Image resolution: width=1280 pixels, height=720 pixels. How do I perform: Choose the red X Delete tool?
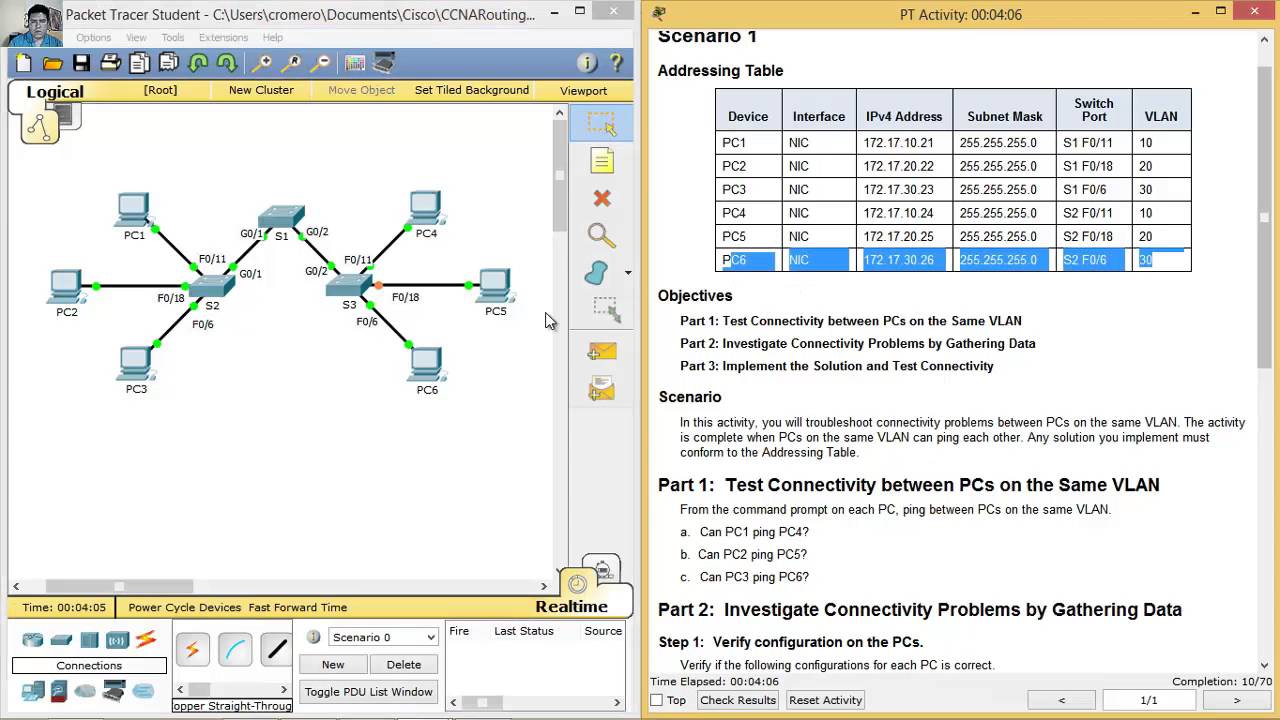(x=601, y=198)
